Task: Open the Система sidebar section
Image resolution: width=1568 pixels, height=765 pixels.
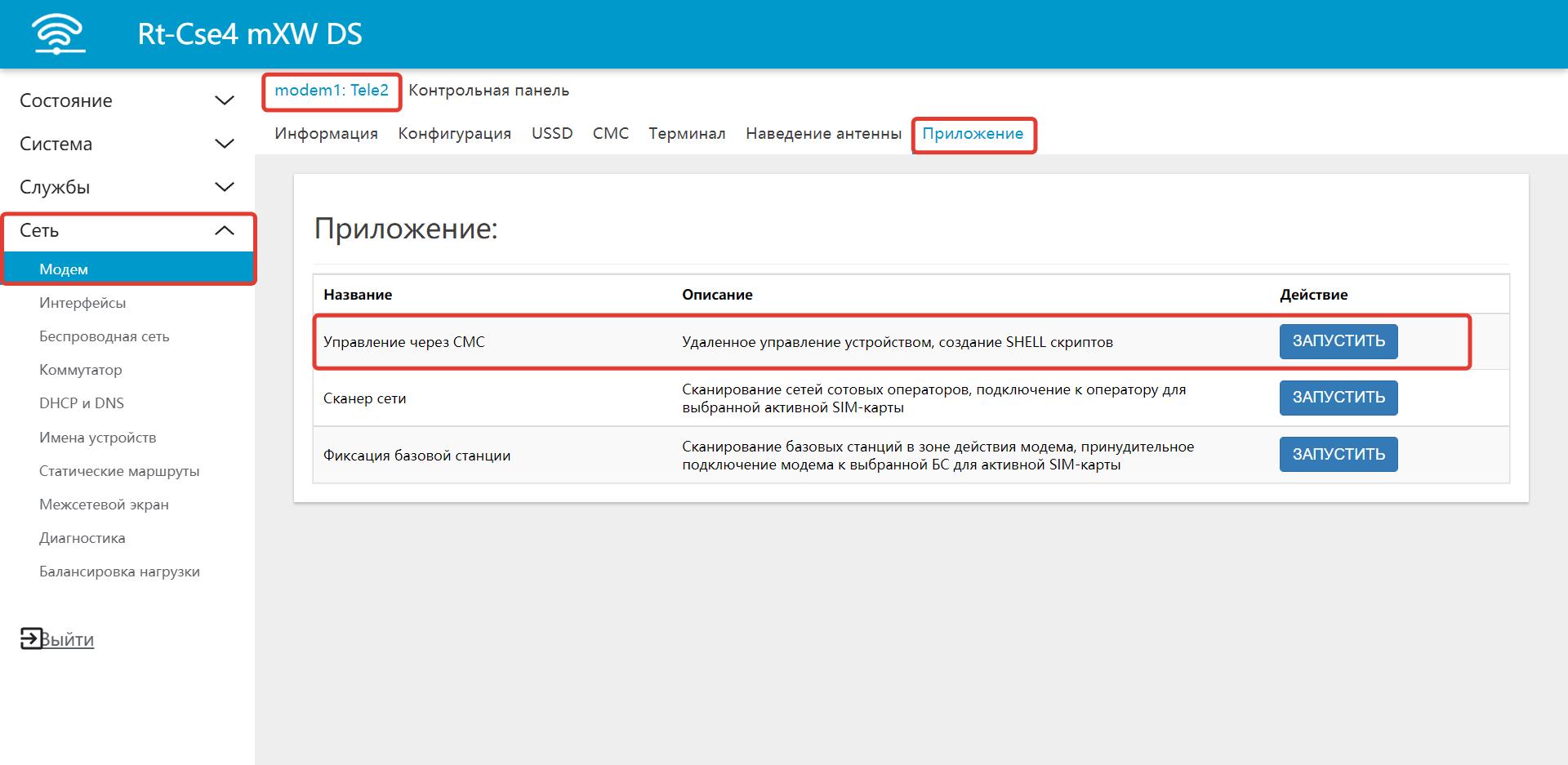Action: (56, 144)
